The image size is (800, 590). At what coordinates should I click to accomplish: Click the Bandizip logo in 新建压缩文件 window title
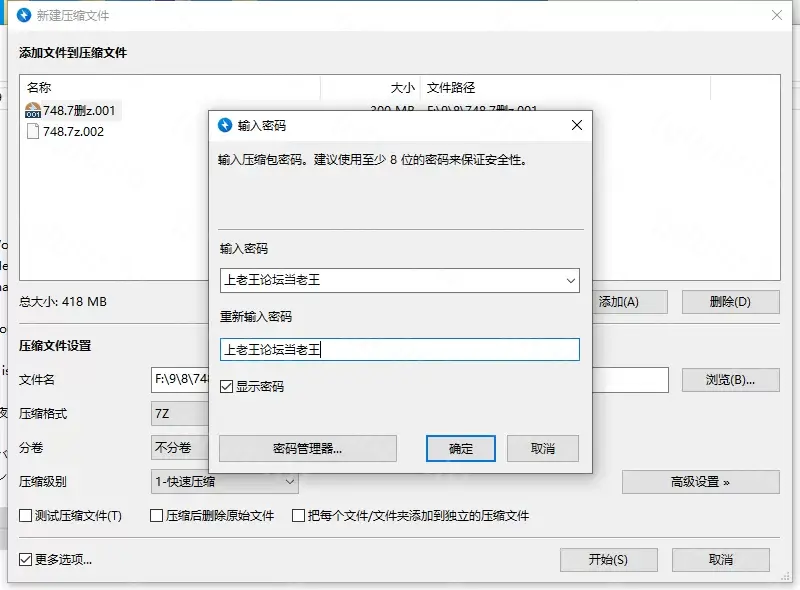coord(23,15)
